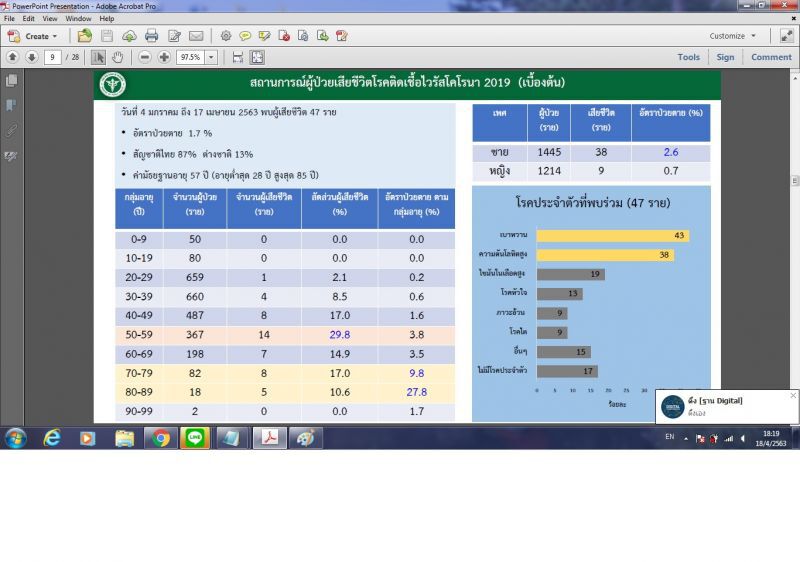800x562 pixels.
Task: Open the zoom level dropdown arrow
Action: coord(211,57)
